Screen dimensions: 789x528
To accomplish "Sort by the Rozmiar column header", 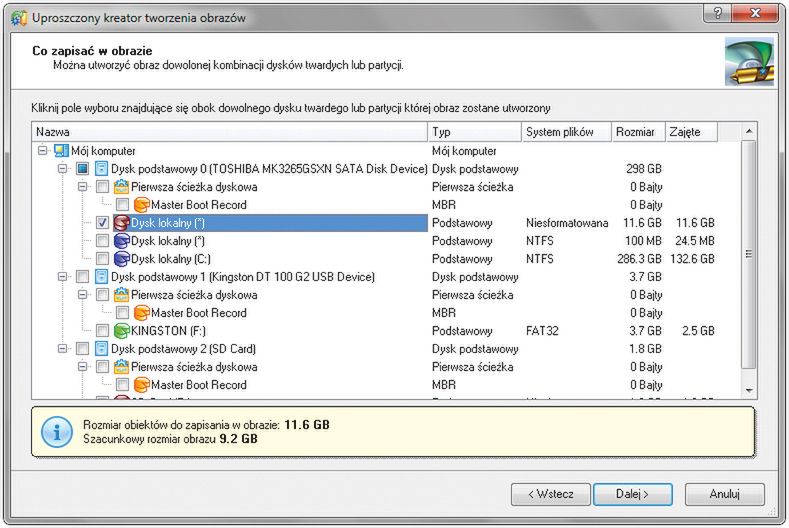I will (638, 132).
